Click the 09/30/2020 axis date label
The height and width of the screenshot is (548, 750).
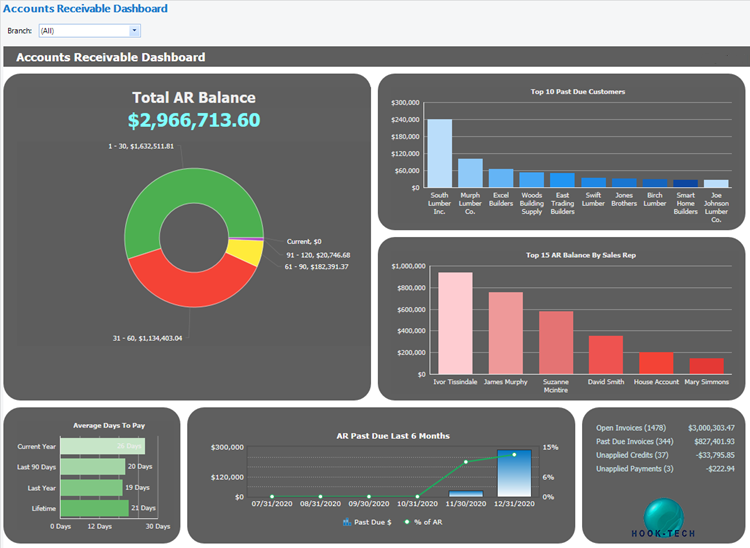369,504
